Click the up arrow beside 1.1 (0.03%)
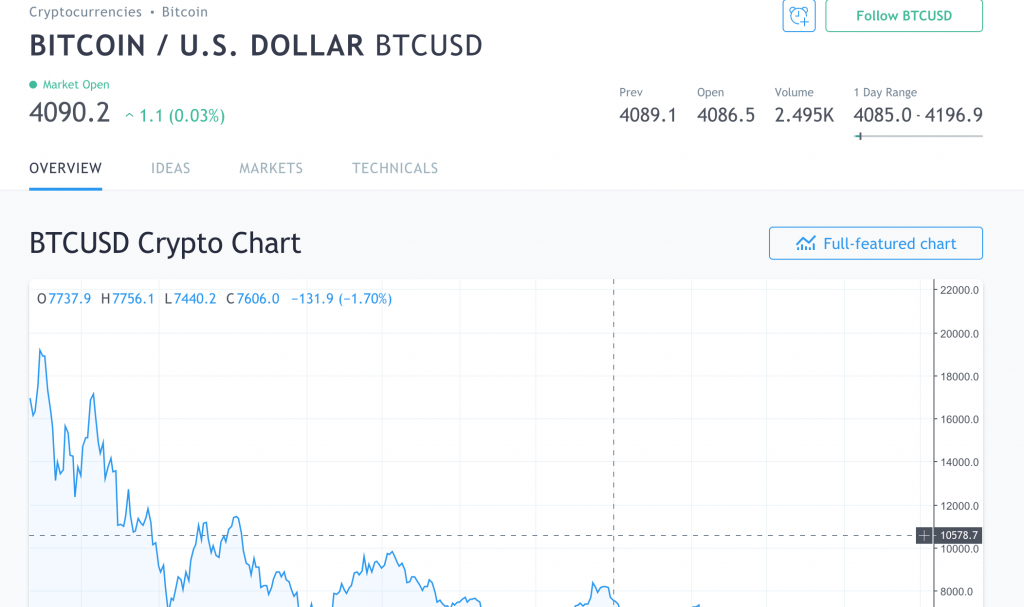The width and height of the screenshot is (1024, 607). point(129,116)
